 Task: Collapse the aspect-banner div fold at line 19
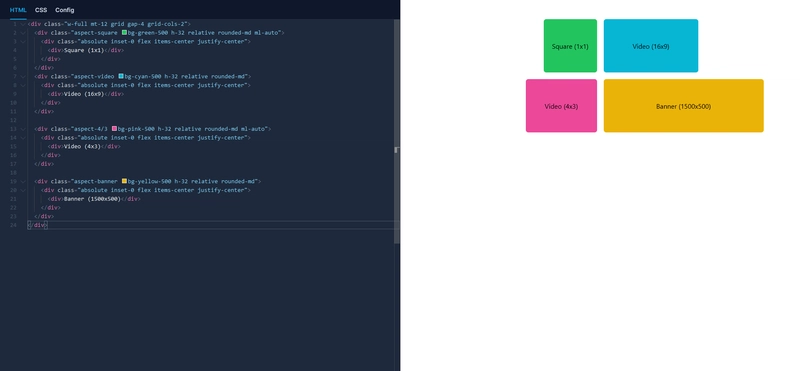22,181
